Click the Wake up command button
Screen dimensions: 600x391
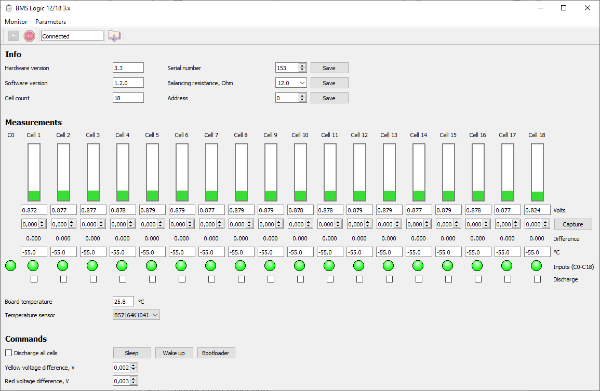174,353
